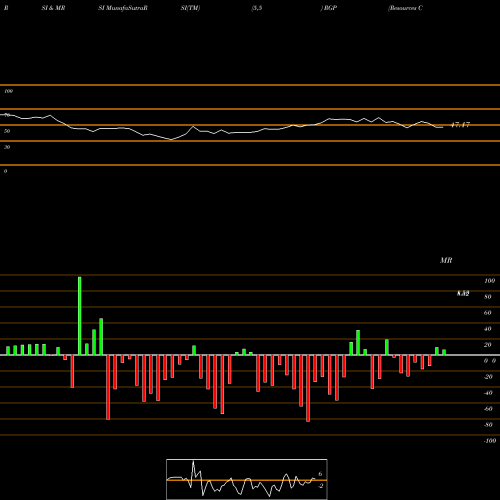Click the -40 label on the MR axis
This screenshot has width=500, height=500.
click(x=488, y=393)
